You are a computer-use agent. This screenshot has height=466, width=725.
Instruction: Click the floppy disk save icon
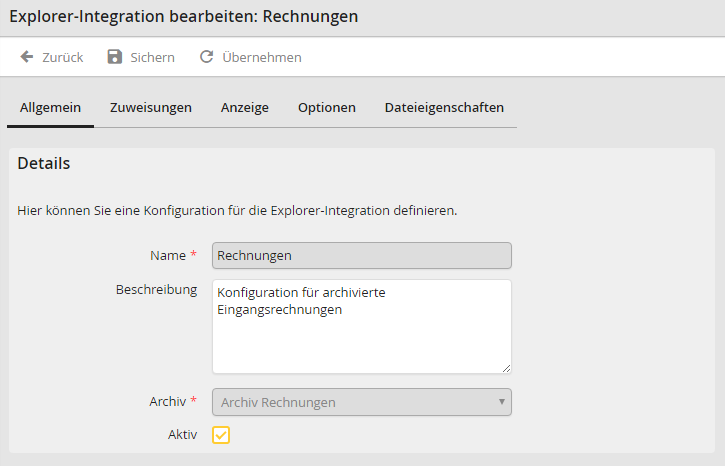tap(115, 57)
